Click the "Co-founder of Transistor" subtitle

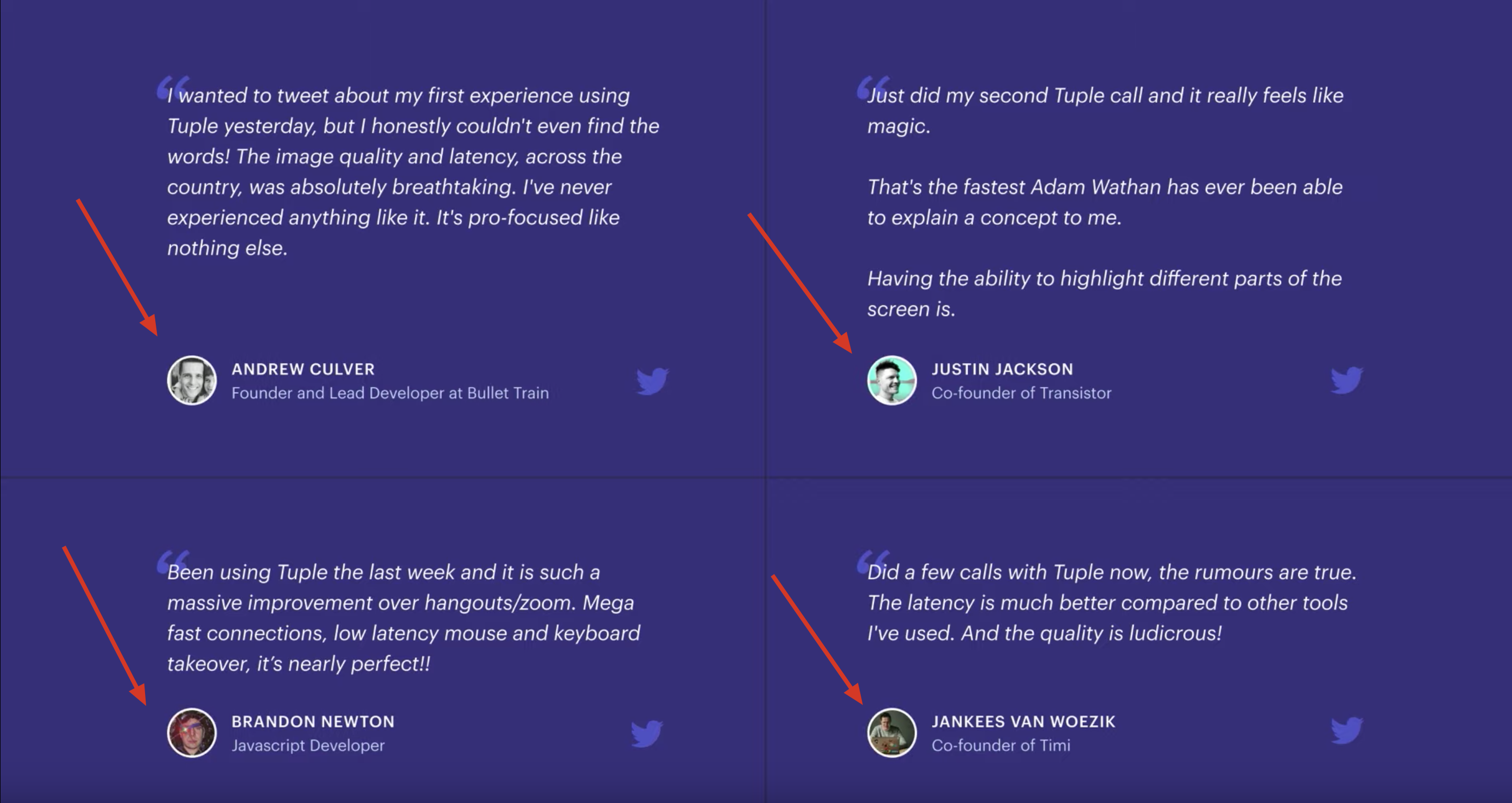1021,393
